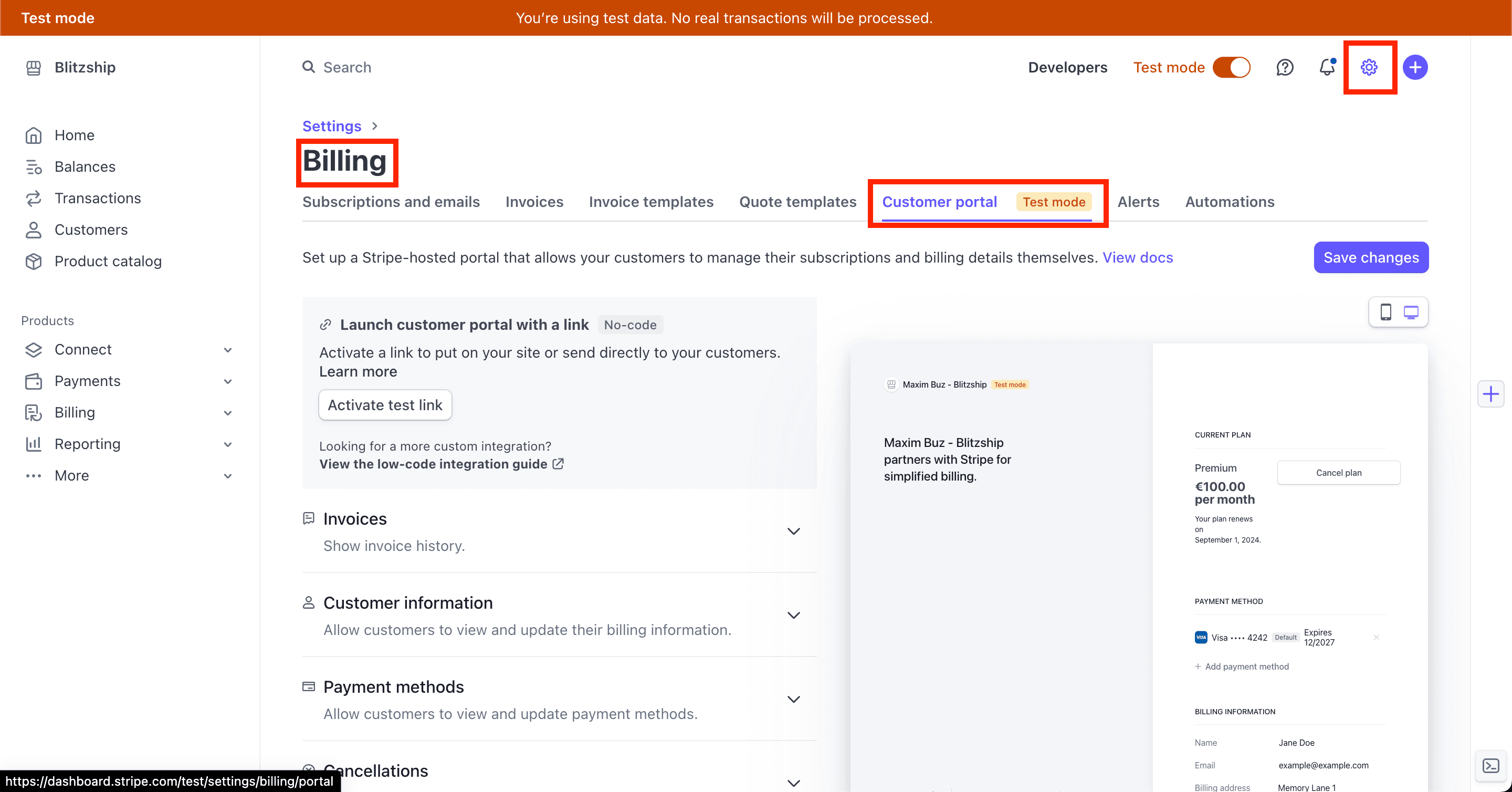Click the 'No-code' badge

[x=631, y=325]
